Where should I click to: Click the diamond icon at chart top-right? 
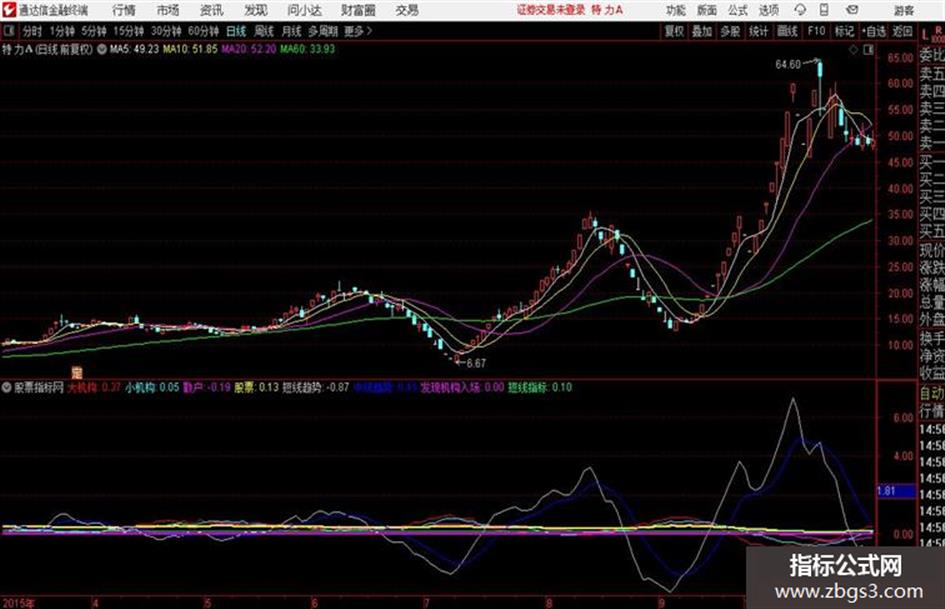(853, 50)
